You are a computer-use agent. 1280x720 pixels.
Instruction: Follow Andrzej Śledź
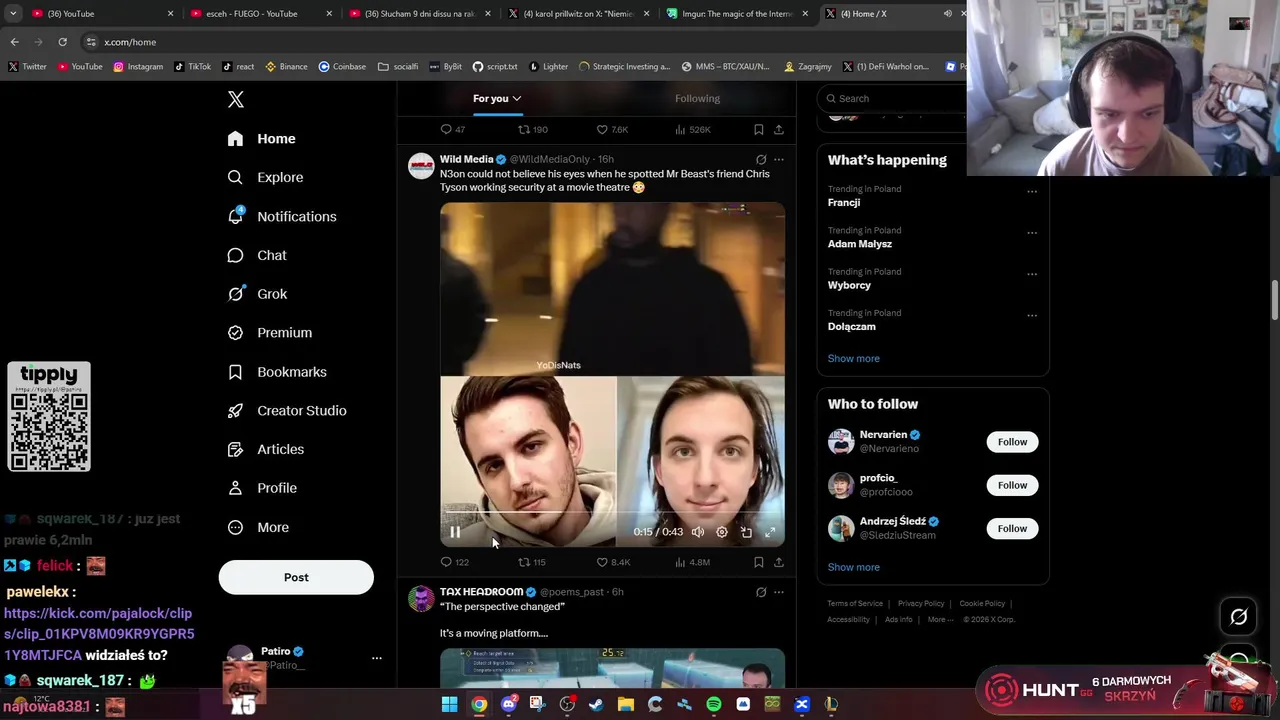click(x=1012, y=528)
